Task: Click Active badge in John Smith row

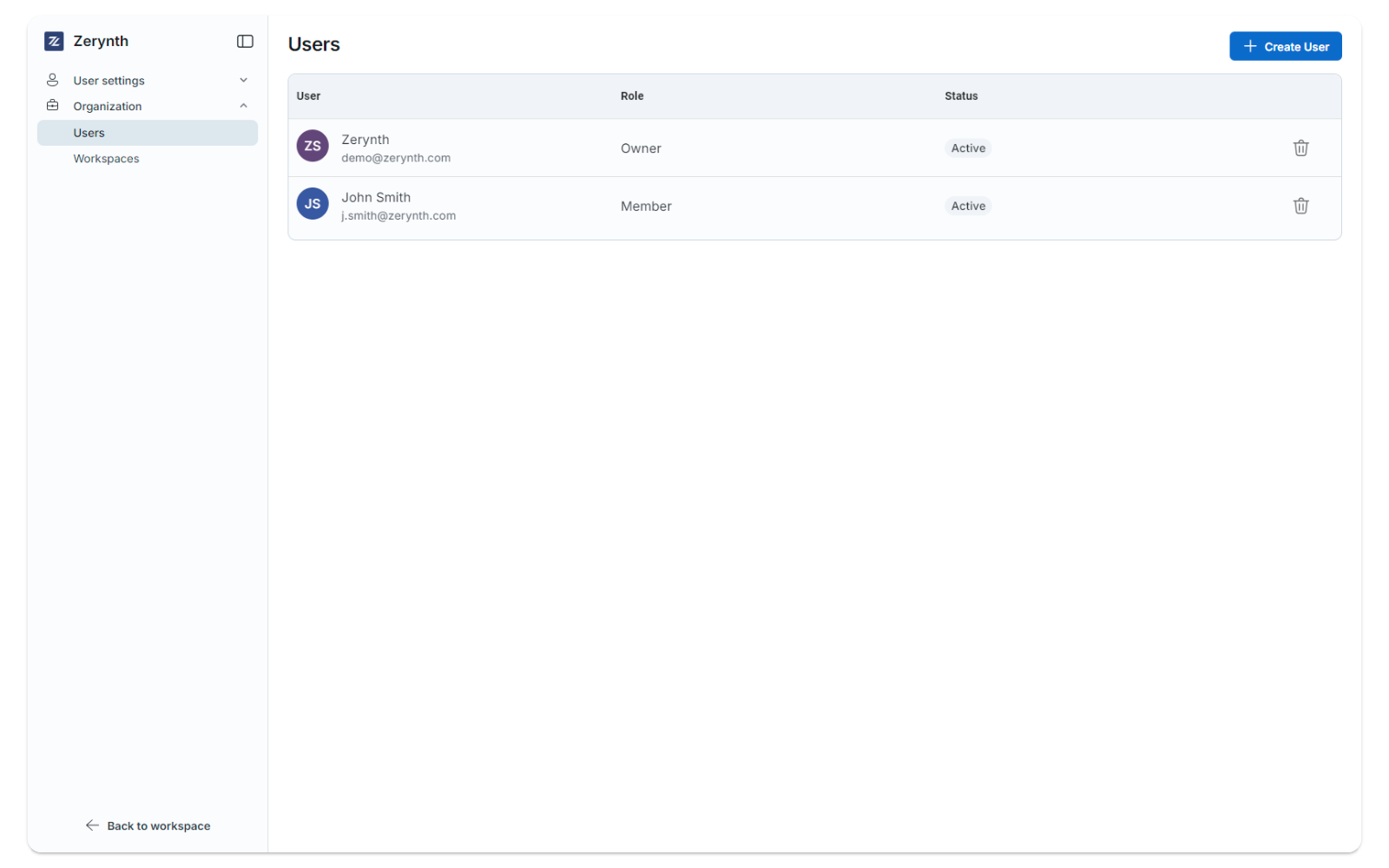Action: (968, 206)
